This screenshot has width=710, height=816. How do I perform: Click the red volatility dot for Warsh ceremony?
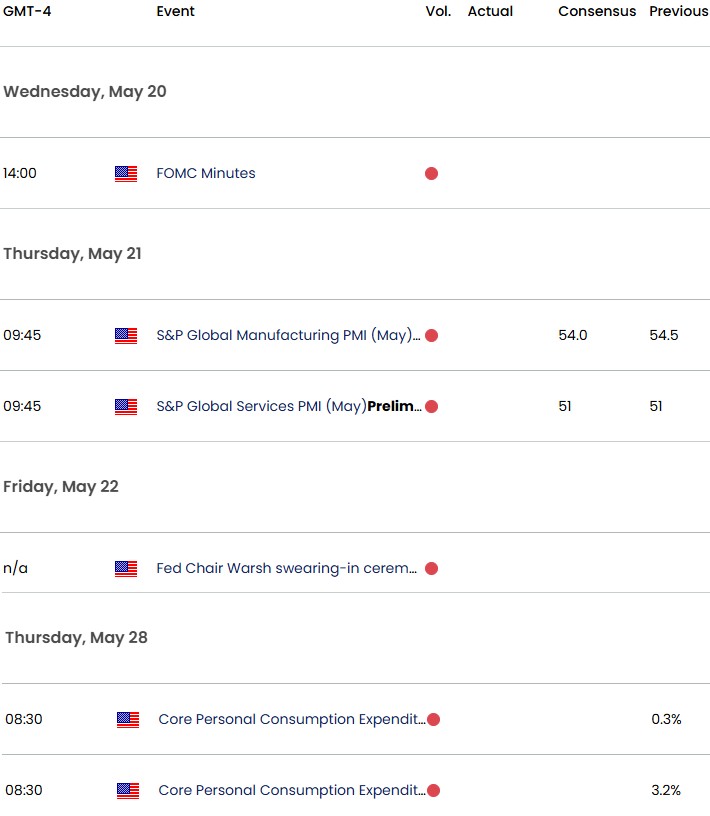pos(432,568)
